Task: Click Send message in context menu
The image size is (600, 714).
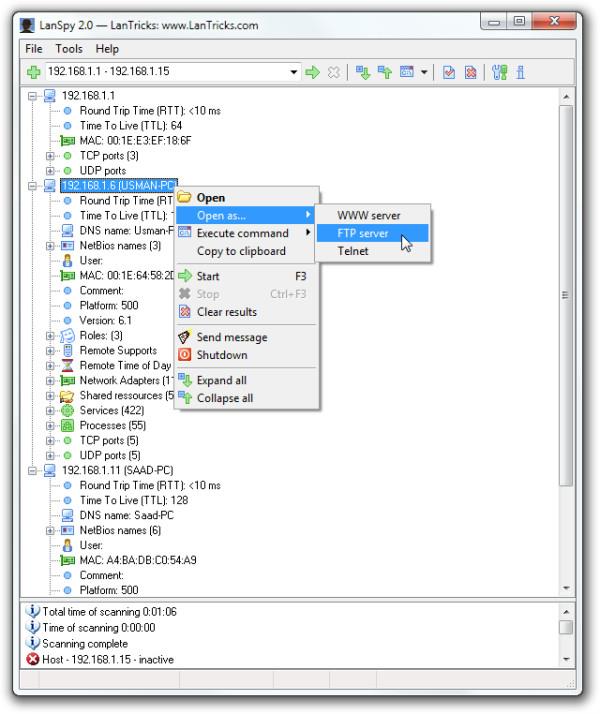Action: (231, 337)
